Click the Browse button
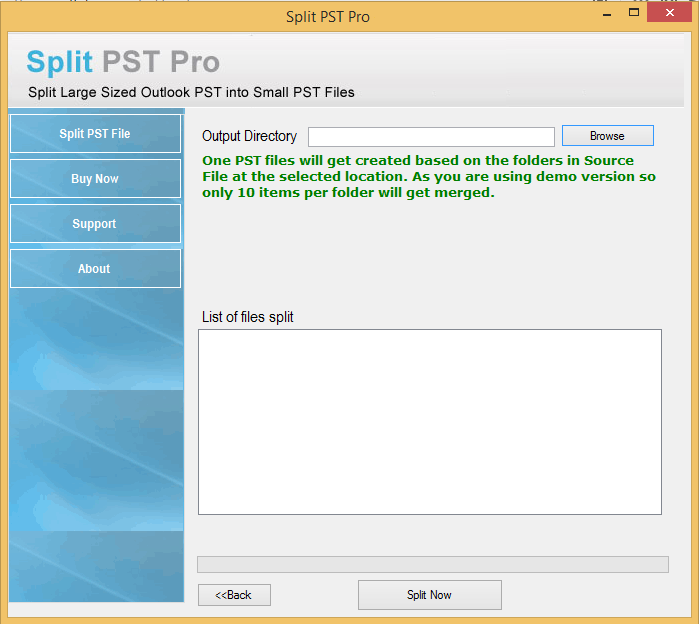Screen dimensions: 699x624 (x=608, y=135)
